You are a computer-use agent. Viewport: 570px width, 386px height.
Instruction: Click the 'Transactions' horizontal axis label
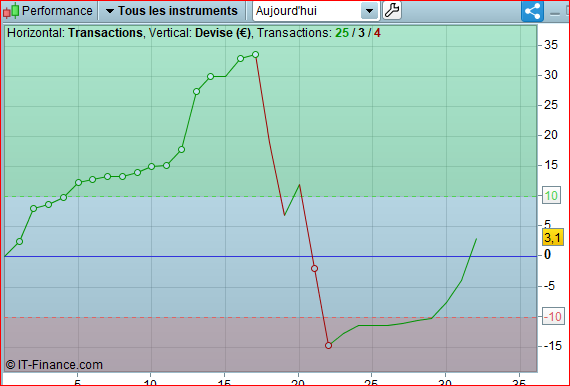pyautogui.click(x=105, y=33)
